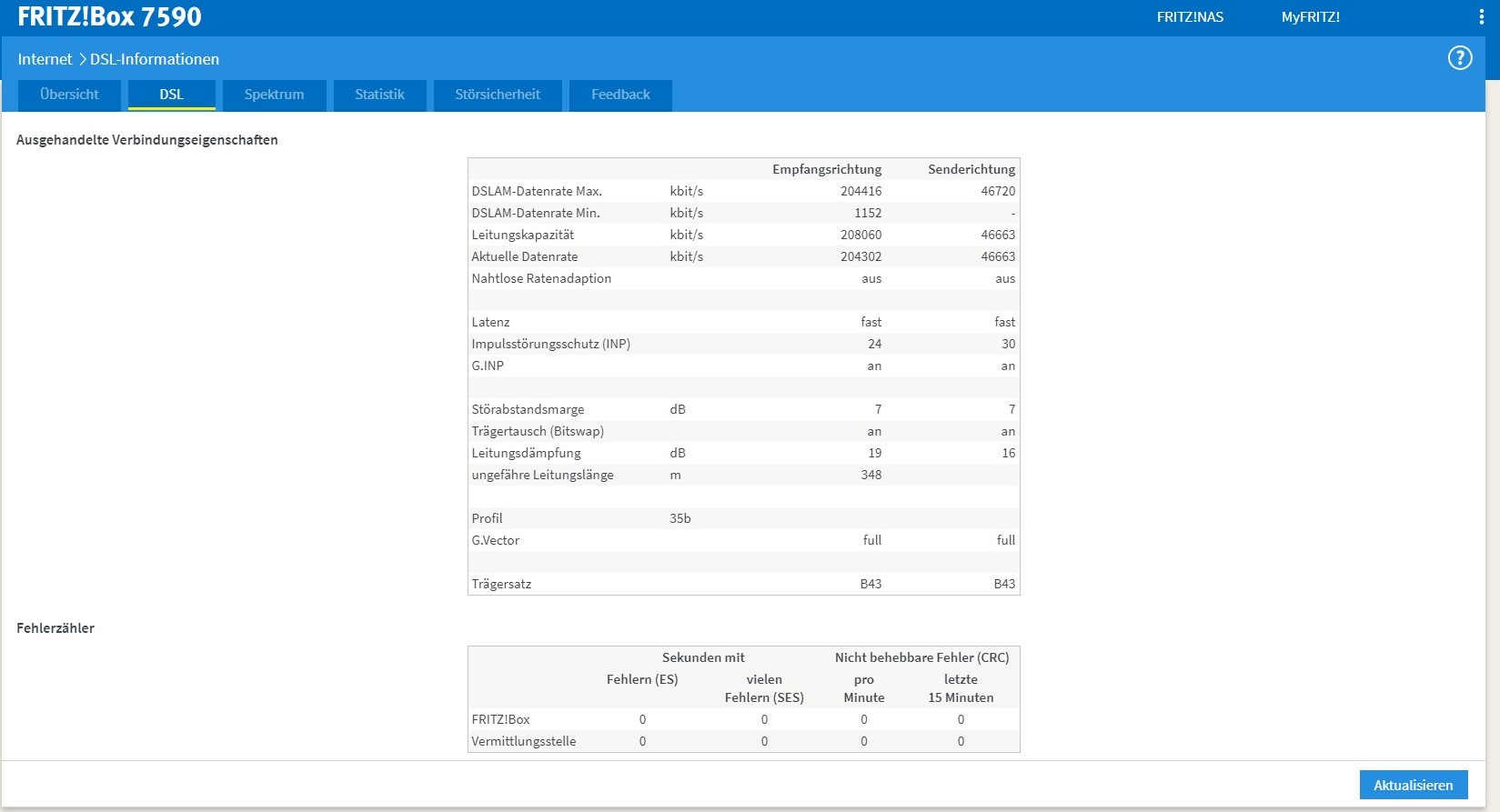Select the value 204302
The image size is (1500, 812).
pos(861,256)
